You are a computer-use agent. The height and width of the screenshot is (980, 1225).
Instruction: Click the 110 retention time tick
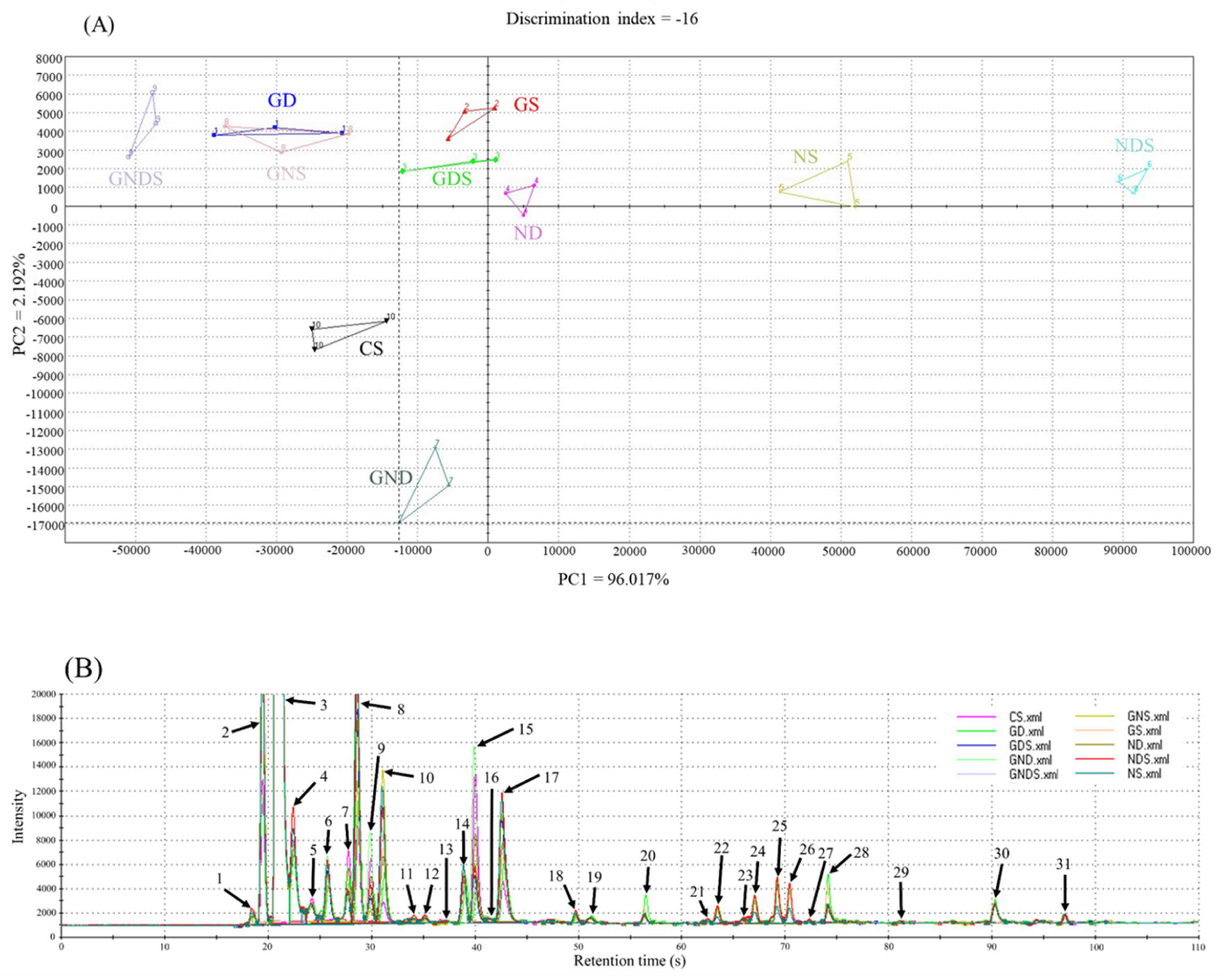tap(1198, 947)
